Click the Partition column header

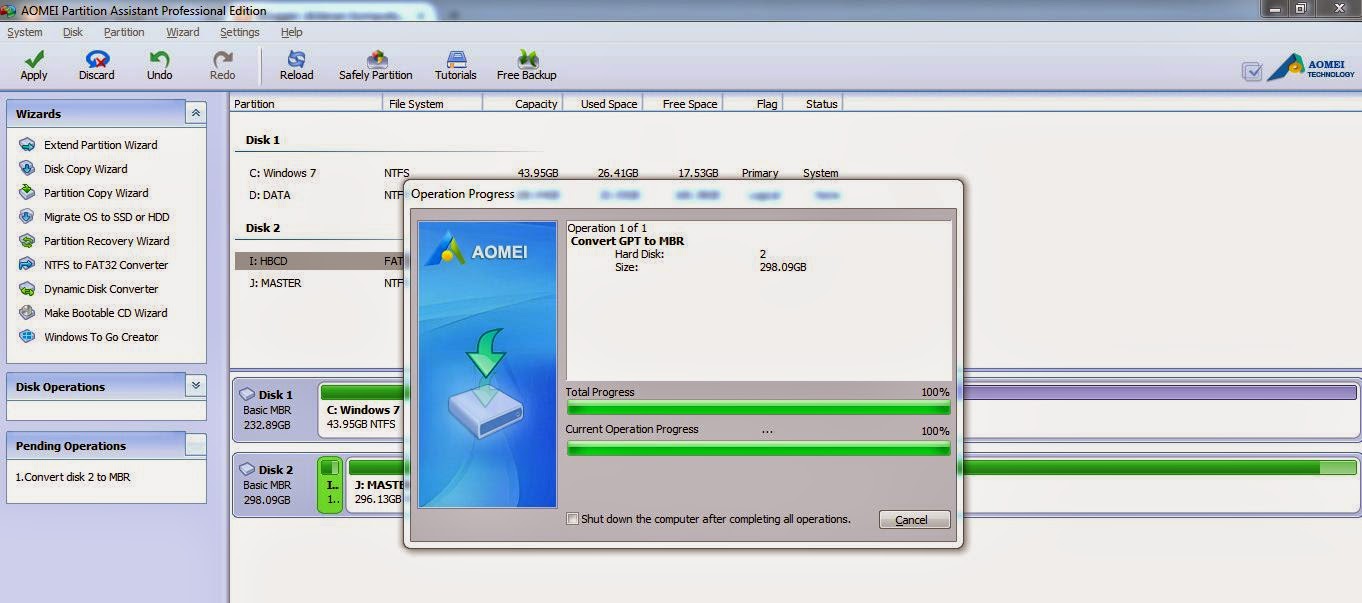coord(306,103)
